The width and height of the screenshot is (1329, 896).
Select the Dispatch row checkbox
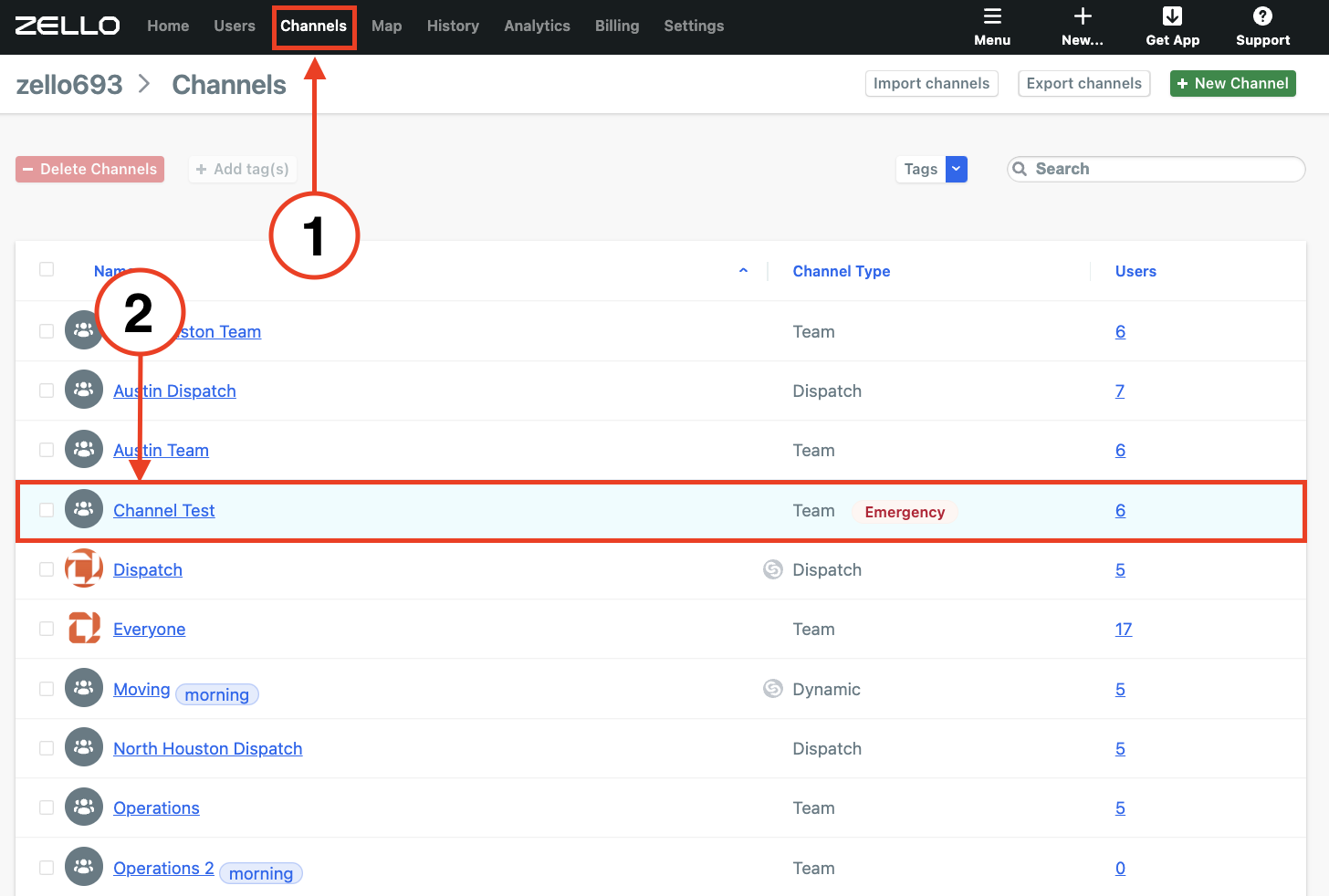pos(47,569)
